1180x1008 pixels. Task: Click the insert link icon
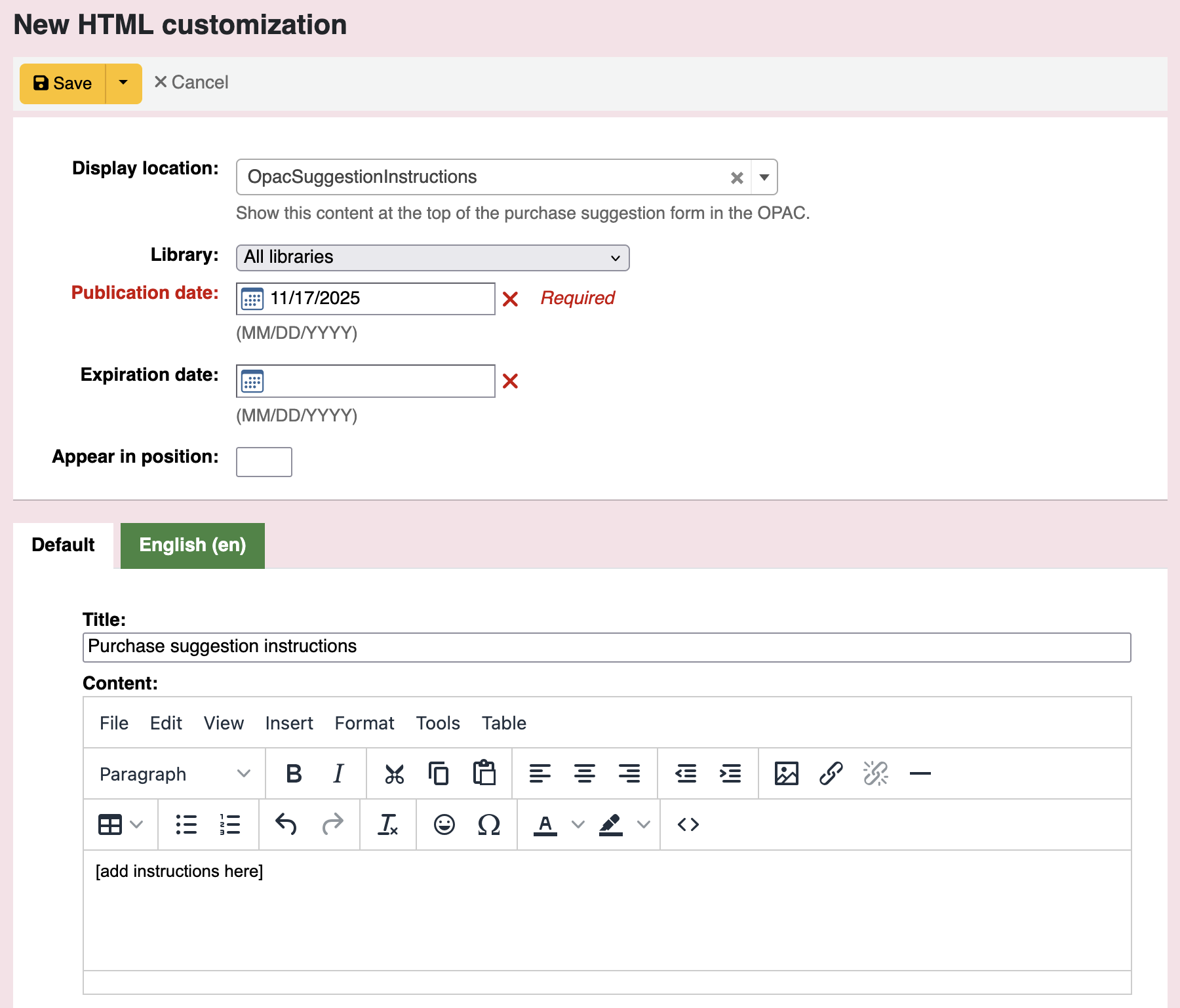coord(831,774)
